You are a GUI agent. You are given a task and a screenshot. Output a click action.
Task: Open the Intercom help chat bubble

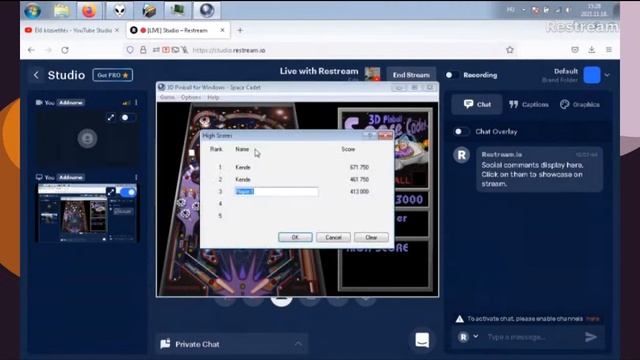[x=422, y=340]
